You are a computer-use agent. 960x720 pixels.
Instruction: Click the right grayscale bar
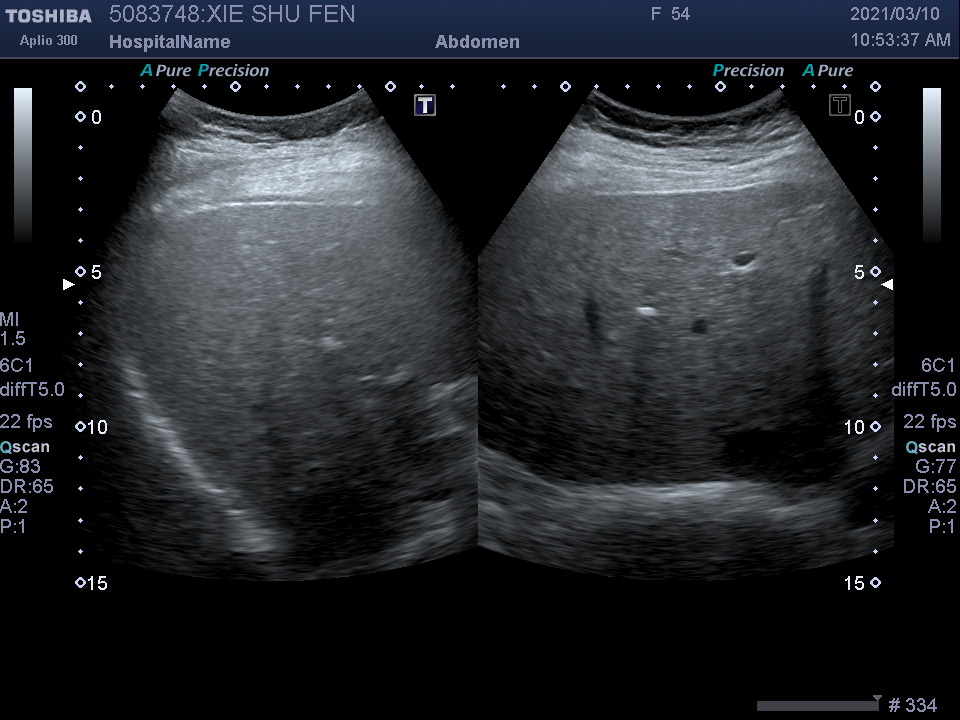pos(931,165)
